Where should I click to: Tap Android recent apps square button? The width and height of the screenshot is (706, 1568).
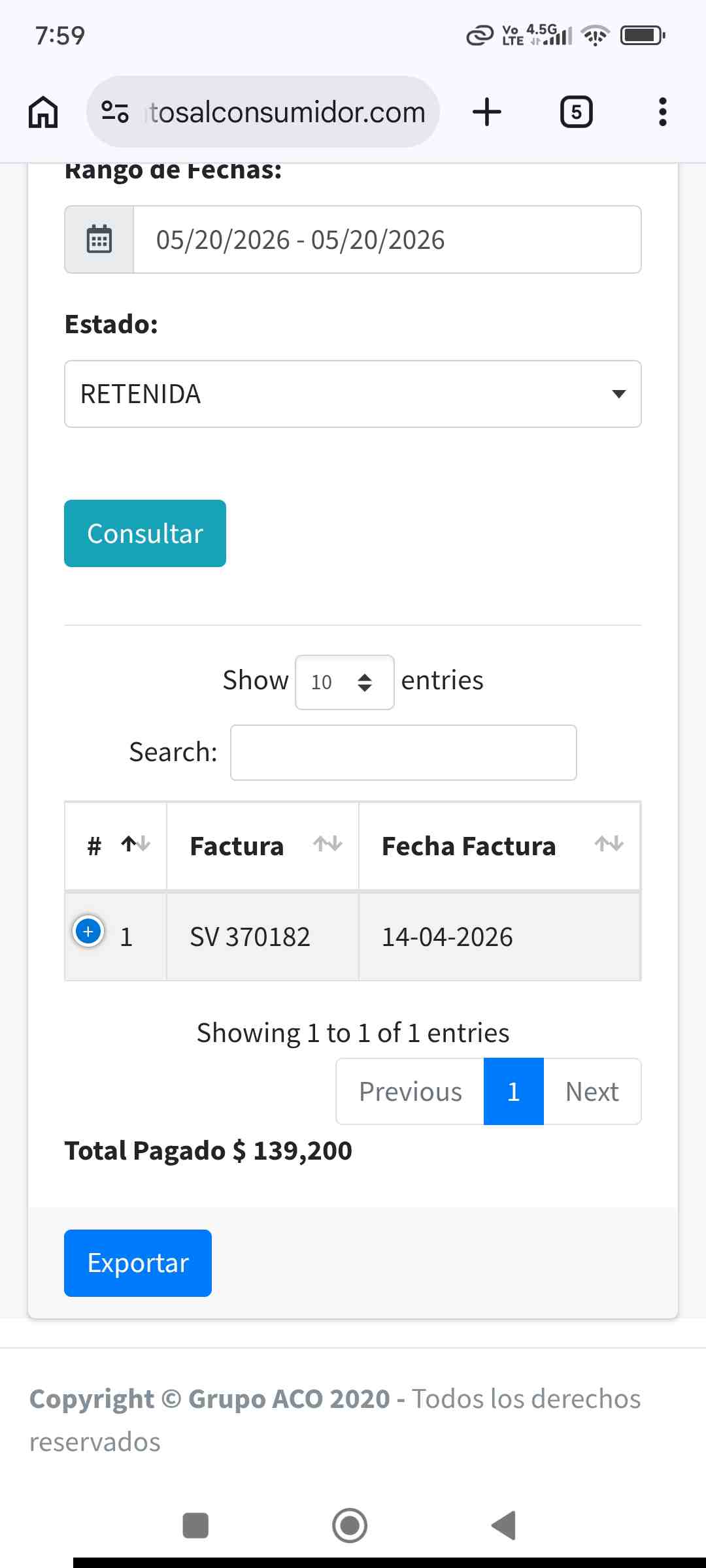click(x=195, y=1526)
